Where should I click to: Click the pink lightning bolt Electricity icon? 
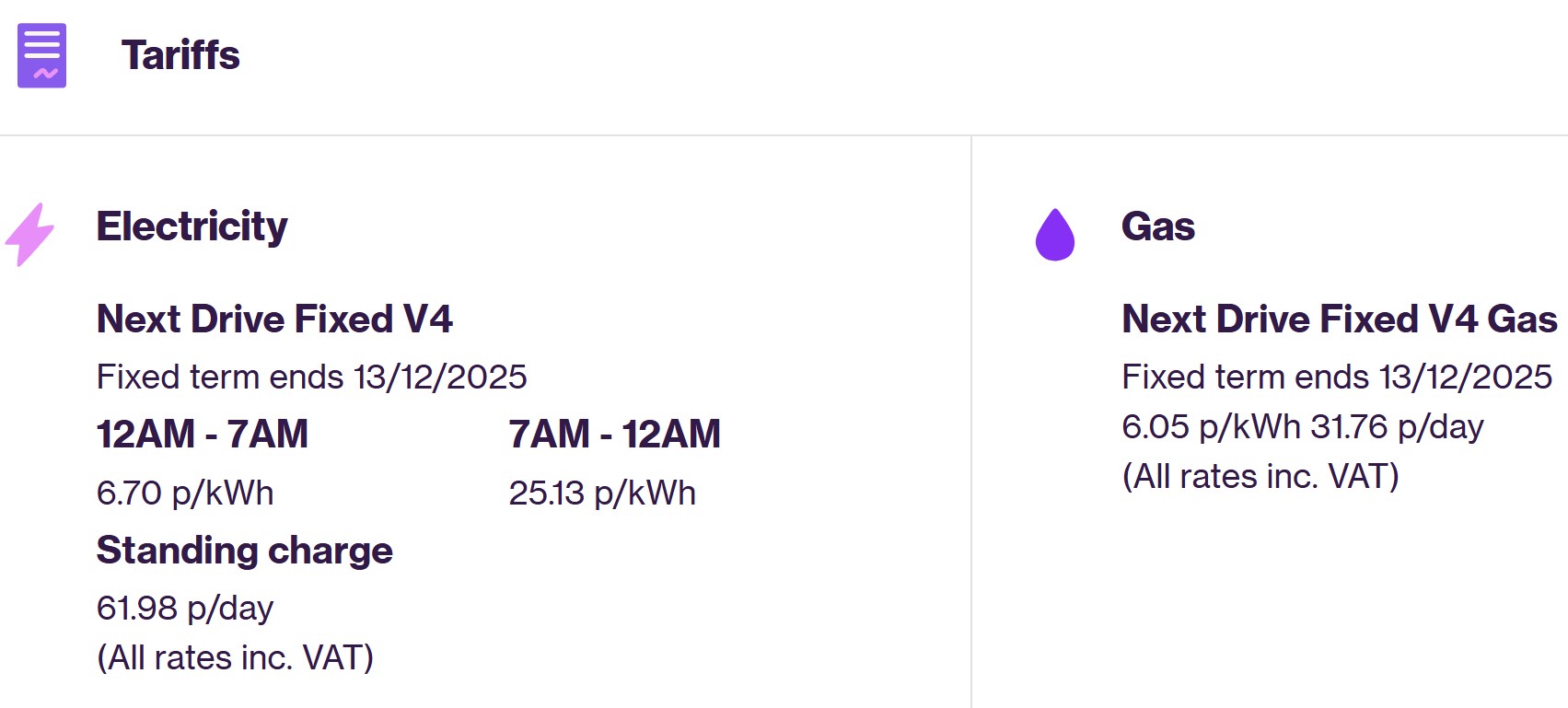point(29,234)
